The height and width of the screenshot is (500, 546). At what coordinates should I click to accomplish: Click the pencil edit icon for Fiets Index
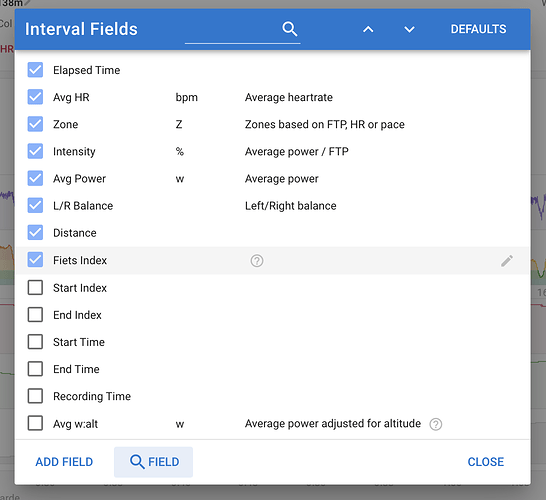pyautogui.click(x=507, y=261)
